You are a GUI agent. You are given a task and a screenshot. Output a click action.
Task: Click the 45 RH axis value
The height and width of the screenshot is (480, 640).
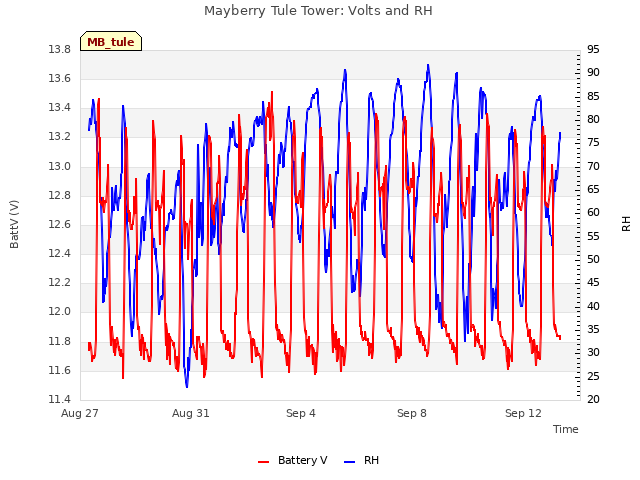[x=593, y=282]
